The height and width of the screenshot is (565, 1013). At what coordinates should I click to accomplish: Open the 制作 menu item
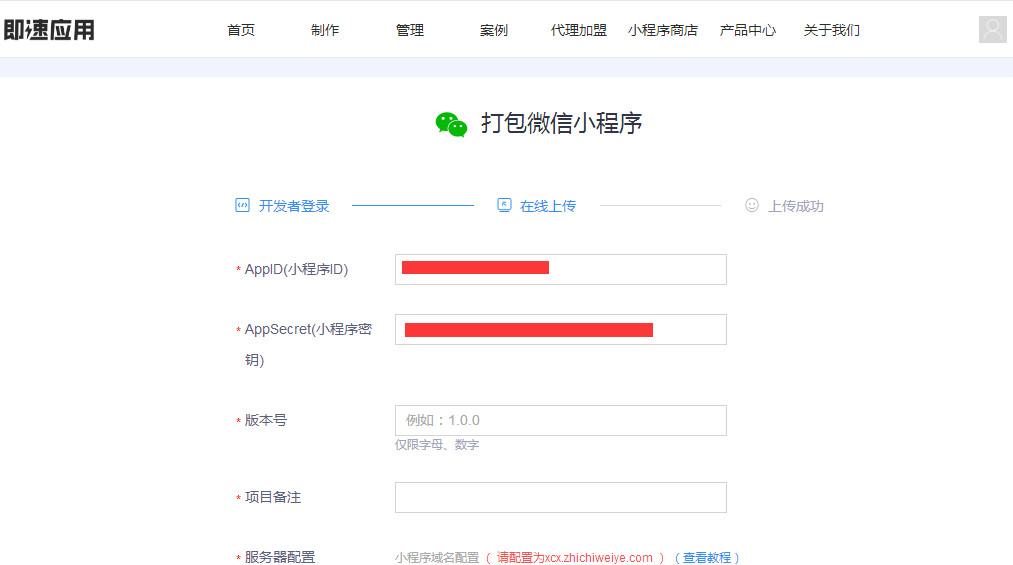pyautogui.click(x=325, y=30)
